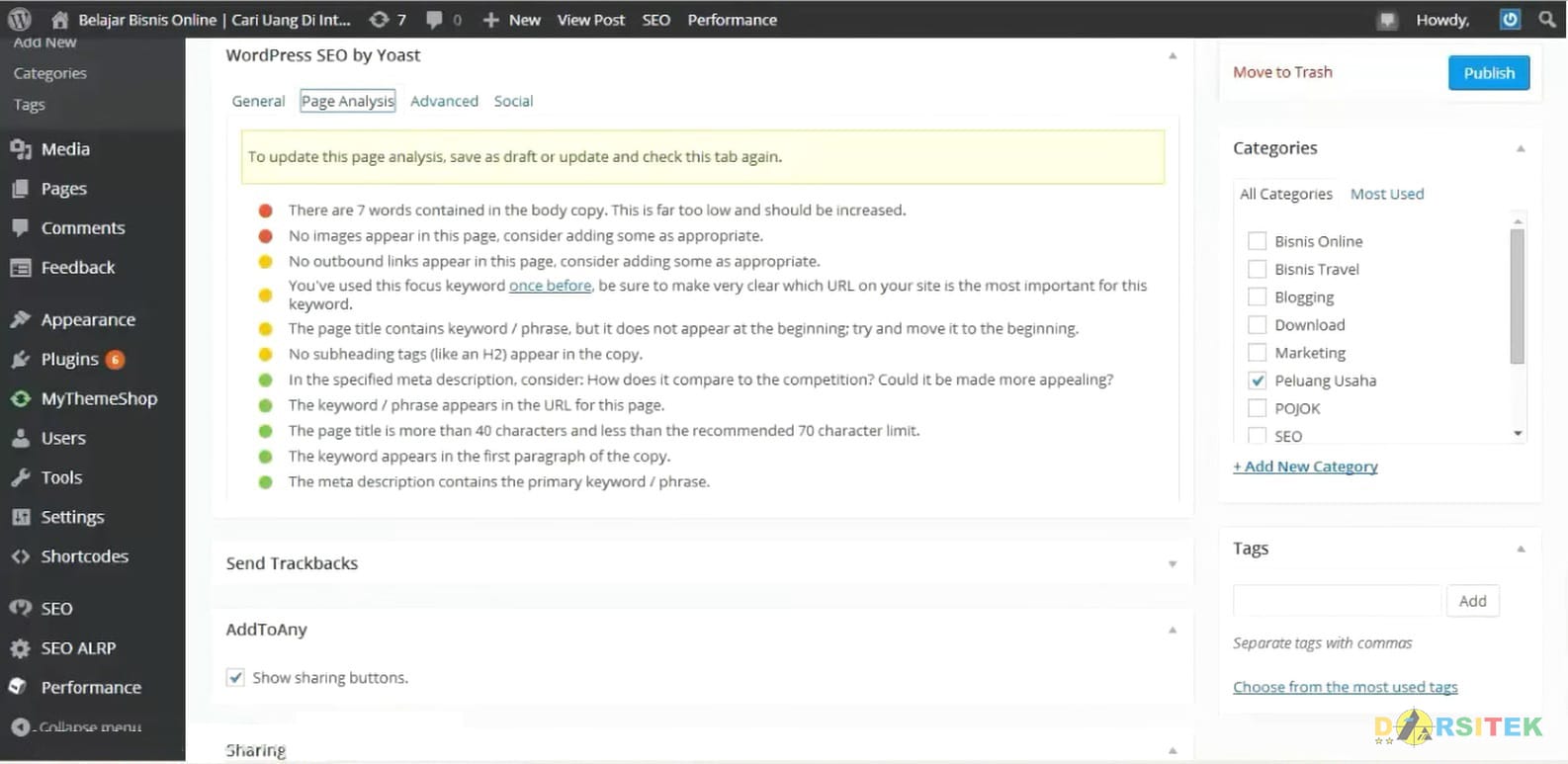Collapse the Tags panel
The width and height of the screenshot is (1568, 764).
point(1521,550)
